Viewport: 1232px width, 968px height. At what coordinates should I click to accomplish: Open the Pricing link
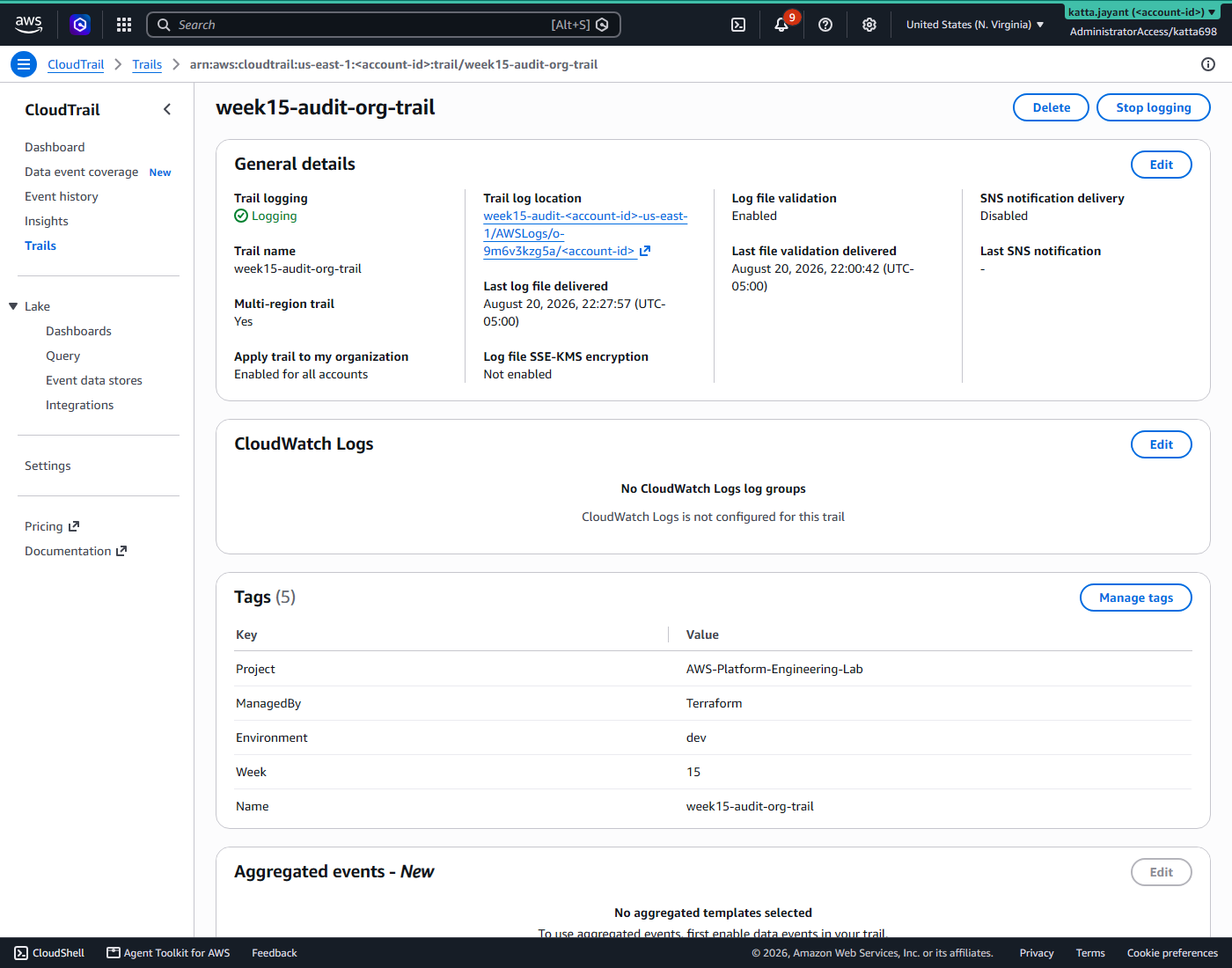click(44, 526)
